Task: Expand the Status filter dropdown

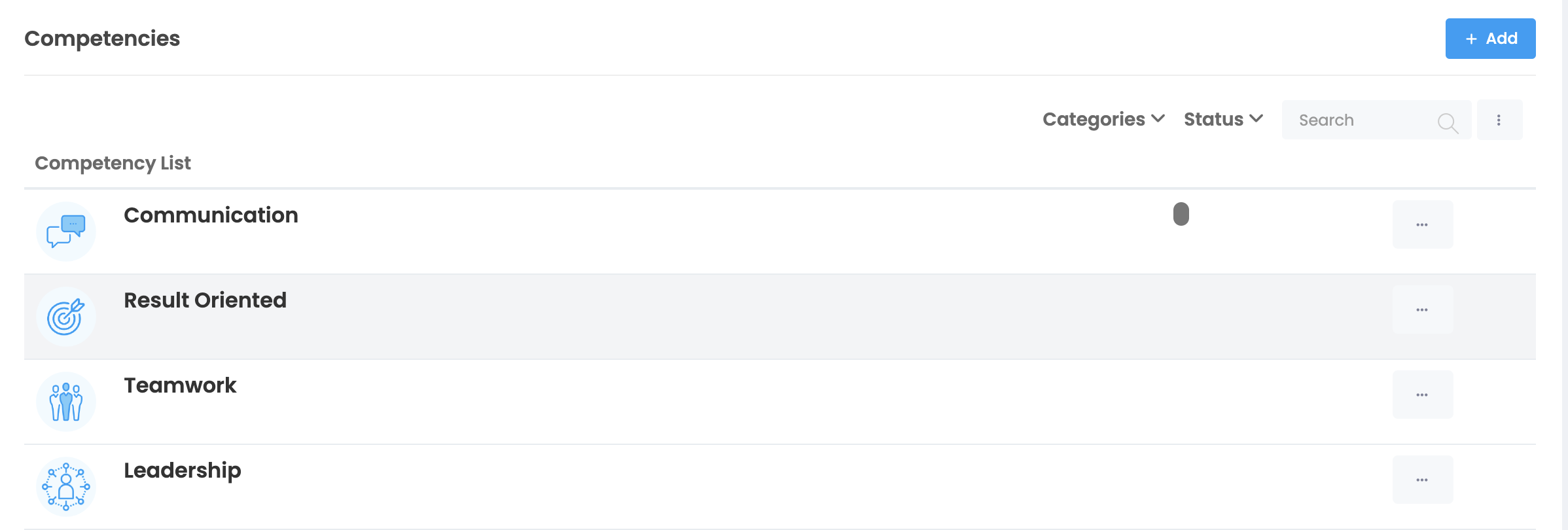Action: tap(1222, 119)
